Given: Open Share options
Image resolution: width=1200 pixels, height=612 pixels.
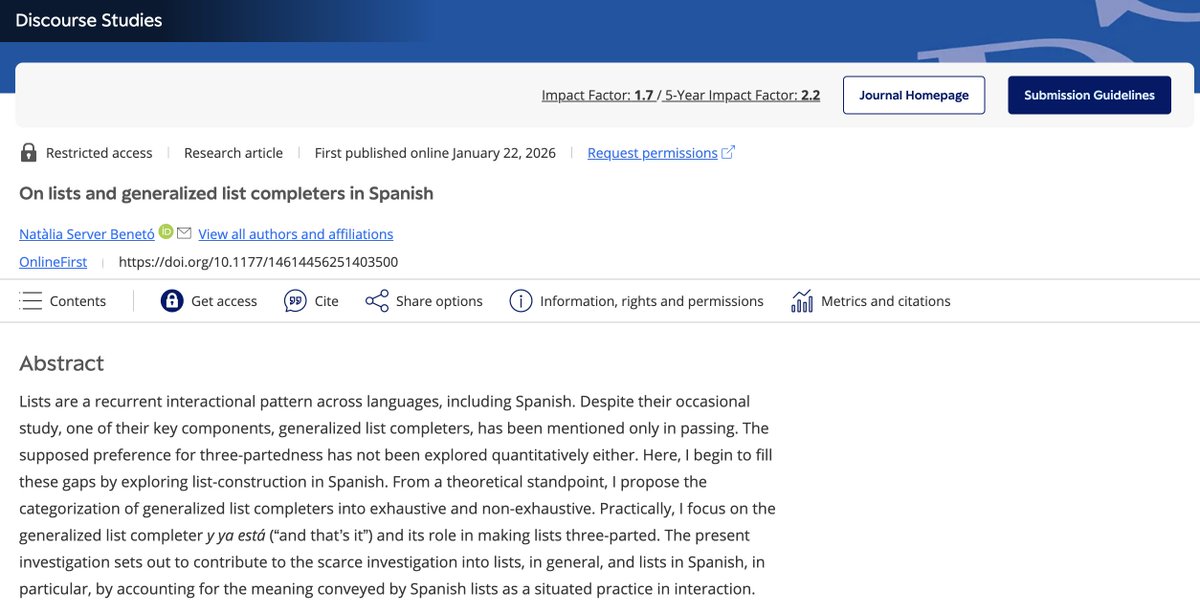Looking at the screenshot, I should 439,301.
